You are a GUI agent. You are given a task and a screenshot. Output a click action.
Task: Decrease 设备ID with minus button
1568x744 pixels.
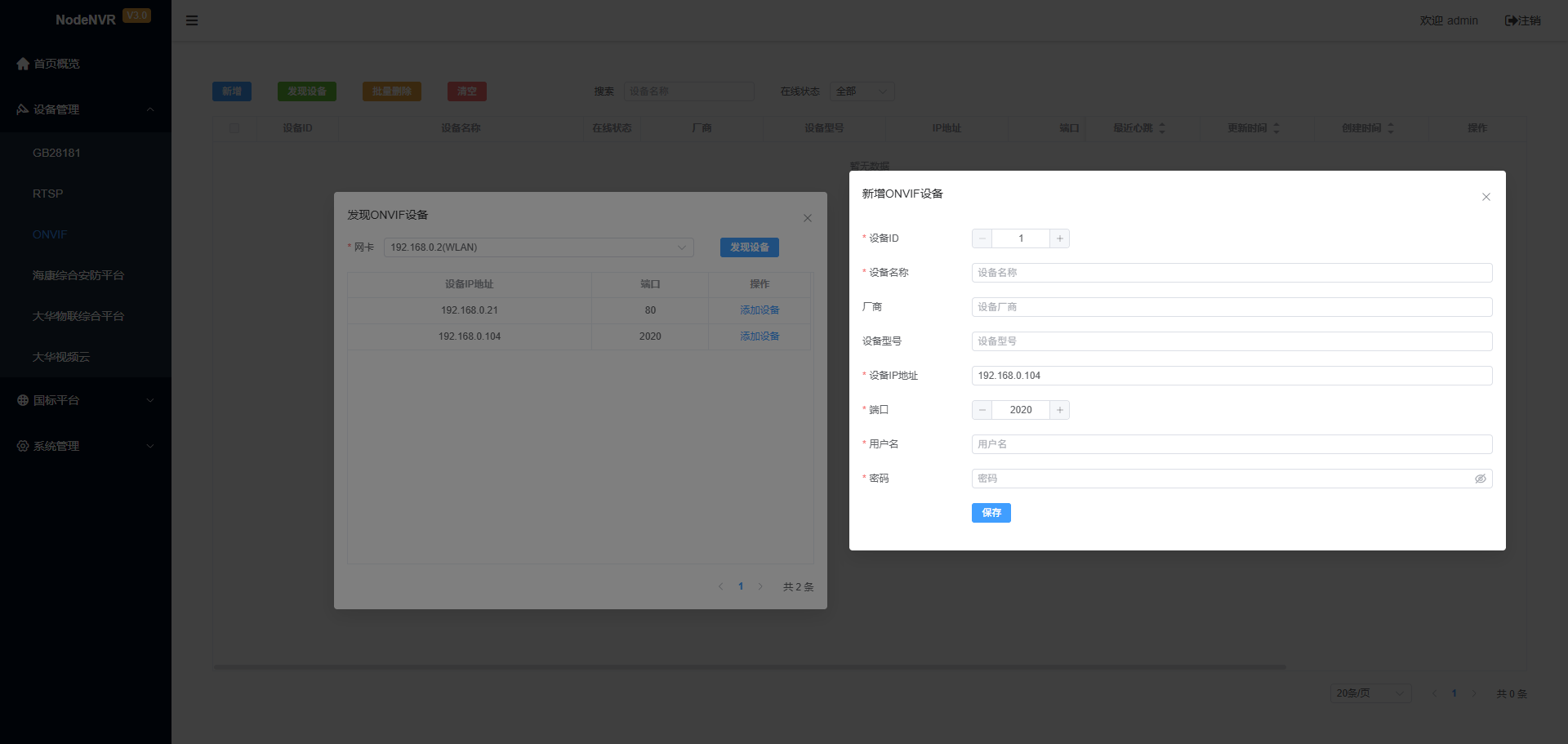(982, 238)
